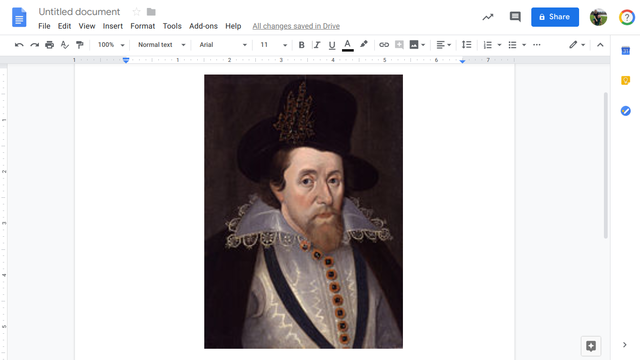
Task: Open the File menu
Action: pos(44,26)
